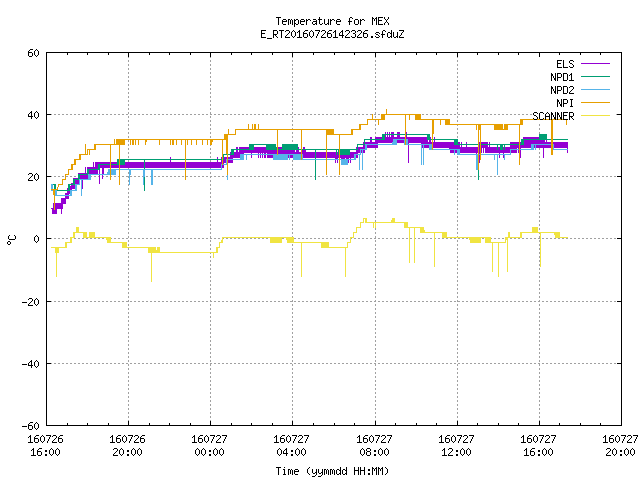Click the NPI legend label
The image size is (640, 480).
point(565,103)
